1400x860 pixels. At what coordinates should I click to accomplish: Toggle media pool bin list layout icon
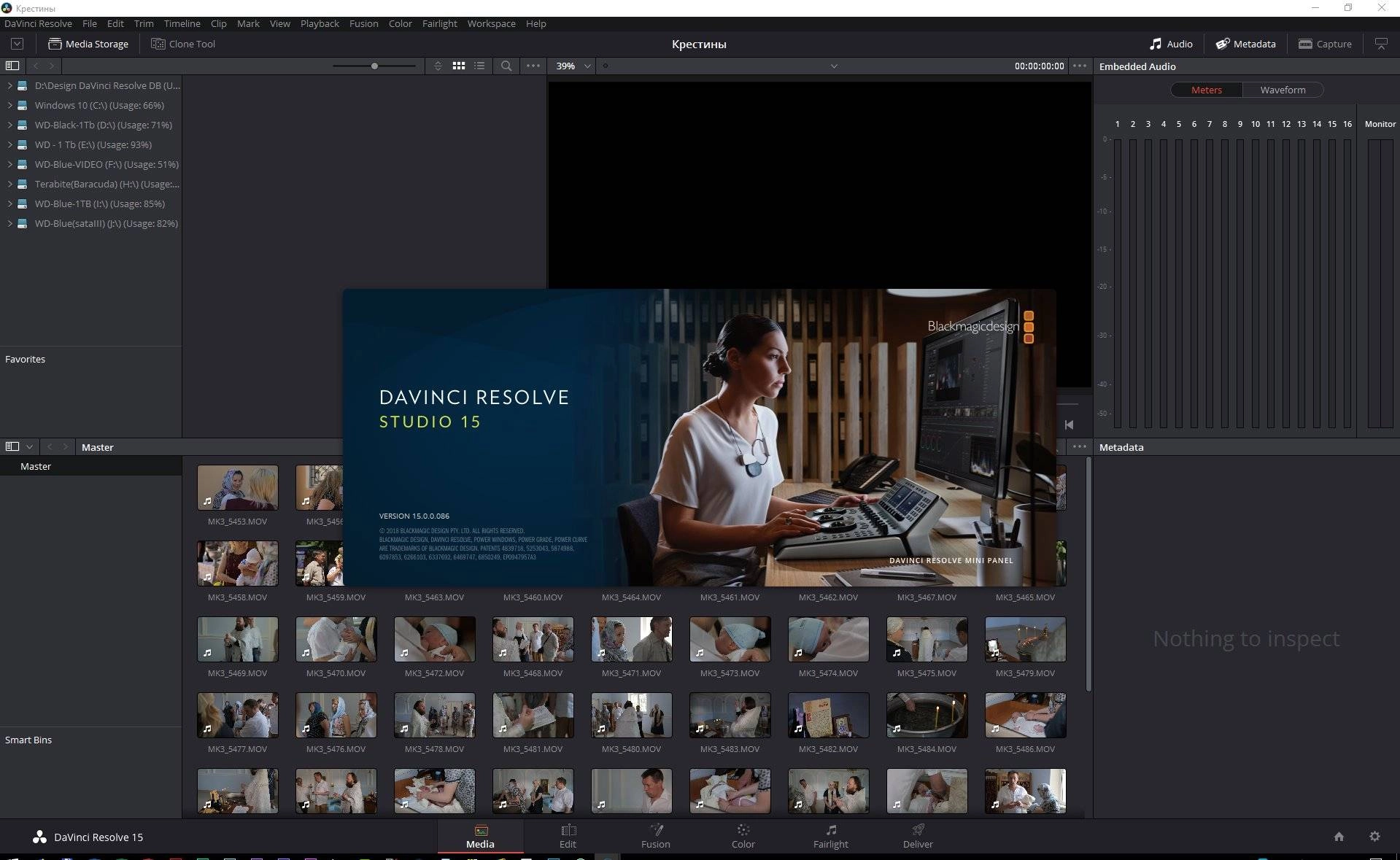pos(12,446)
